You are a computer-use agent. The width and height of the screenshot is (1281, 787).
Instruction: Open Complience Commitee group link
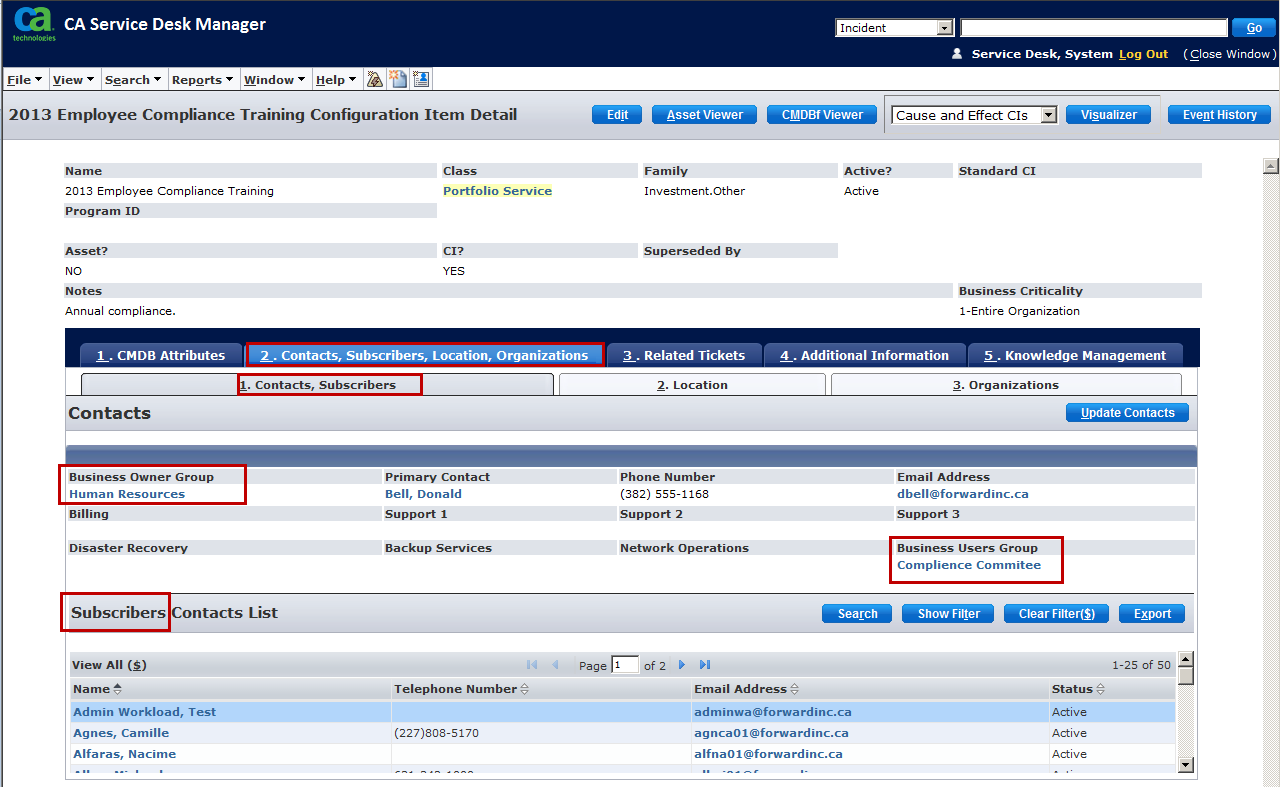point(969,565)
